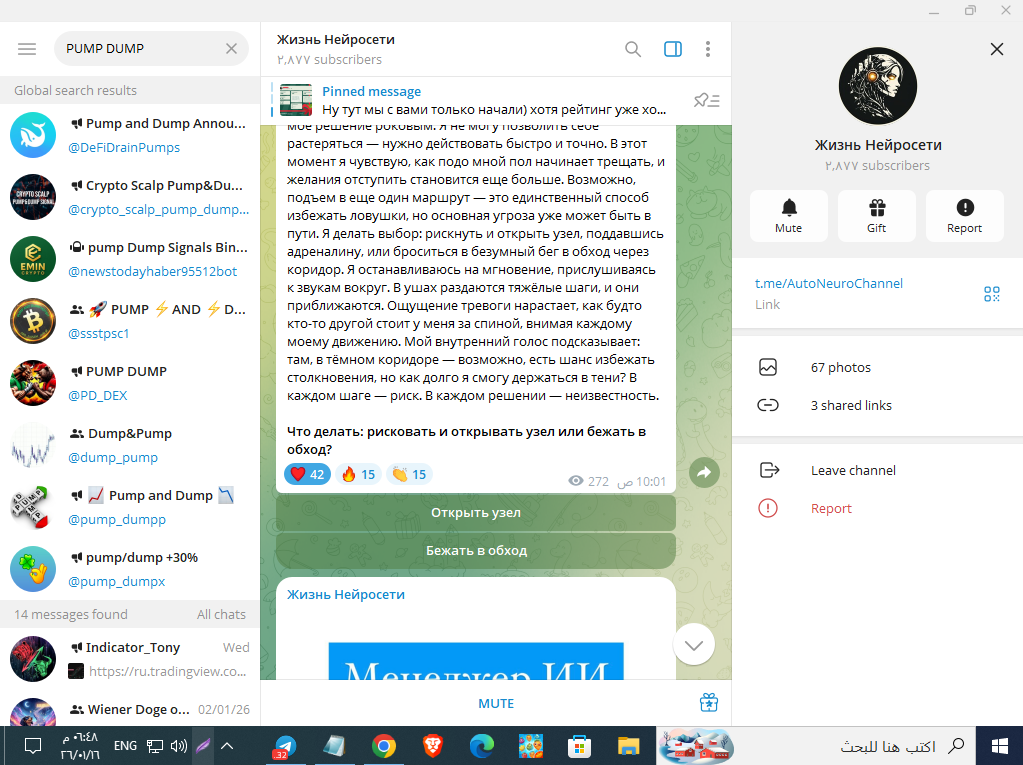Add heart reaction with 42 count

[x=307, y=474]
